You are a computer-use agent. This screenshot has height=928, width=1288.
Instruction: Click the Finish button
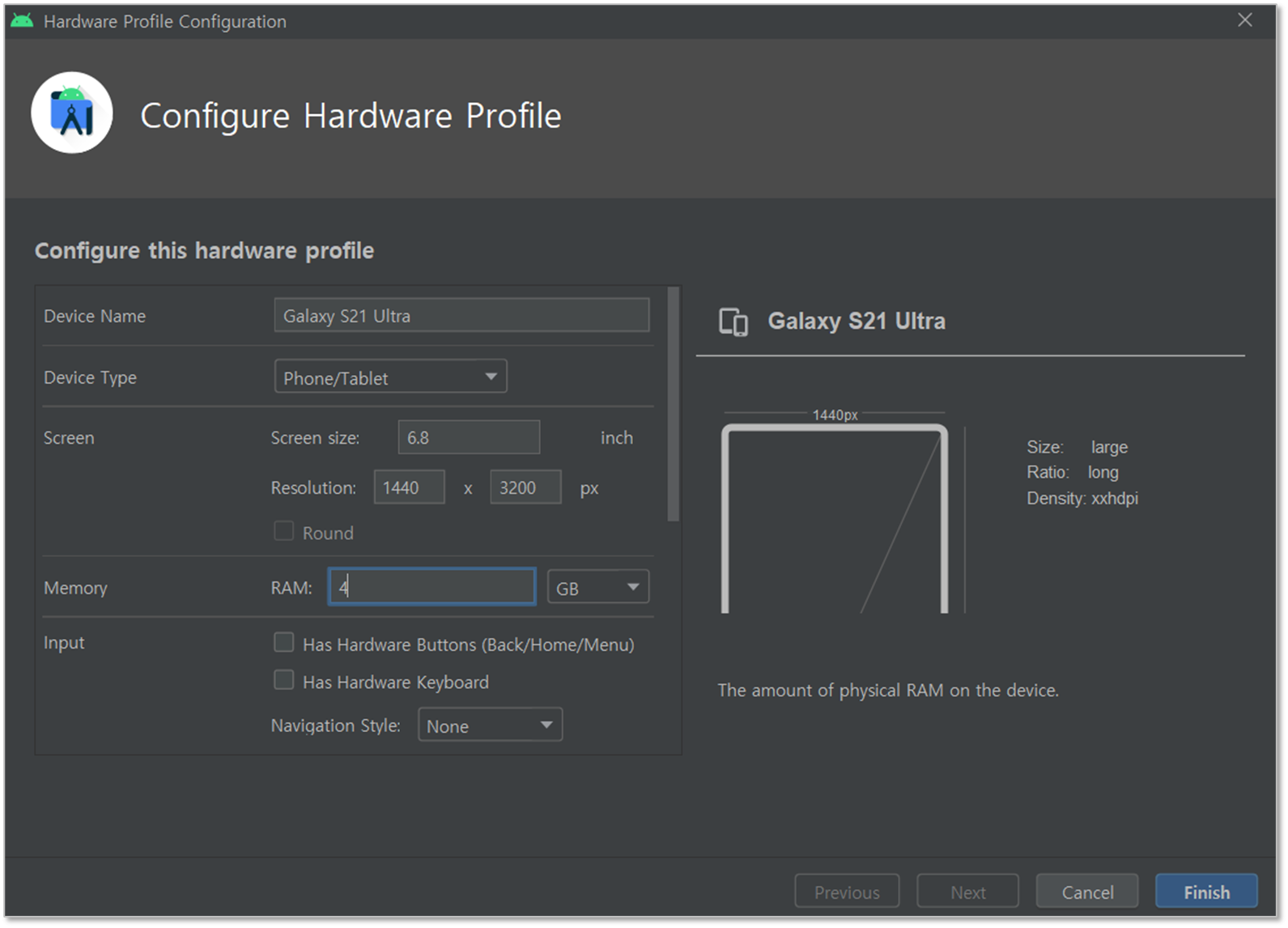(1206, 892)
